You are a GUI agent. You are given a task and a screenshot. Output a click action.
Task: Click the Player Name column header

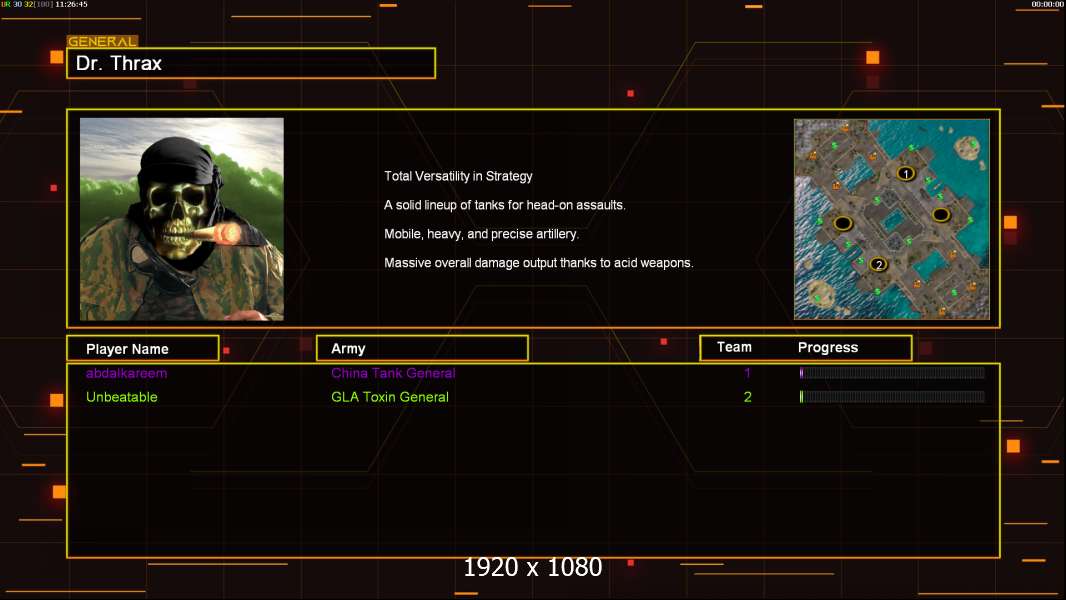coord(143,349)
